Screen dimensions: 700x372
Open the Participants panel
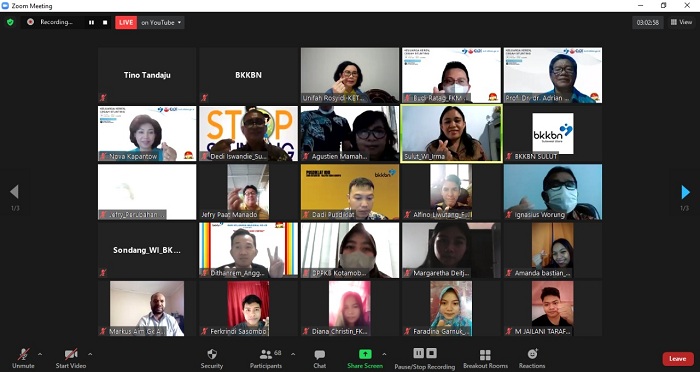266,359
